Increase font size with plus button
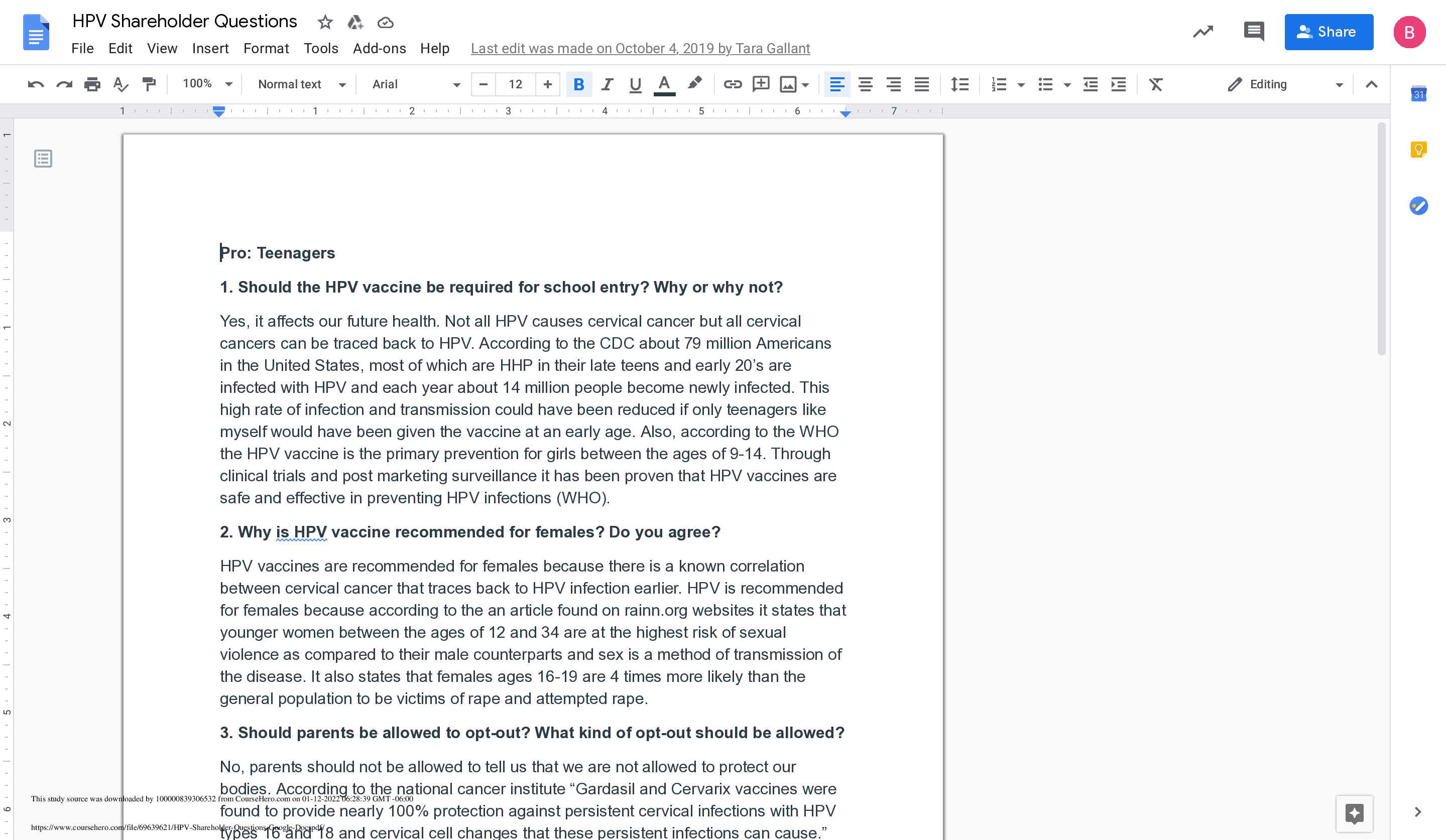 [x=547, y=84]
